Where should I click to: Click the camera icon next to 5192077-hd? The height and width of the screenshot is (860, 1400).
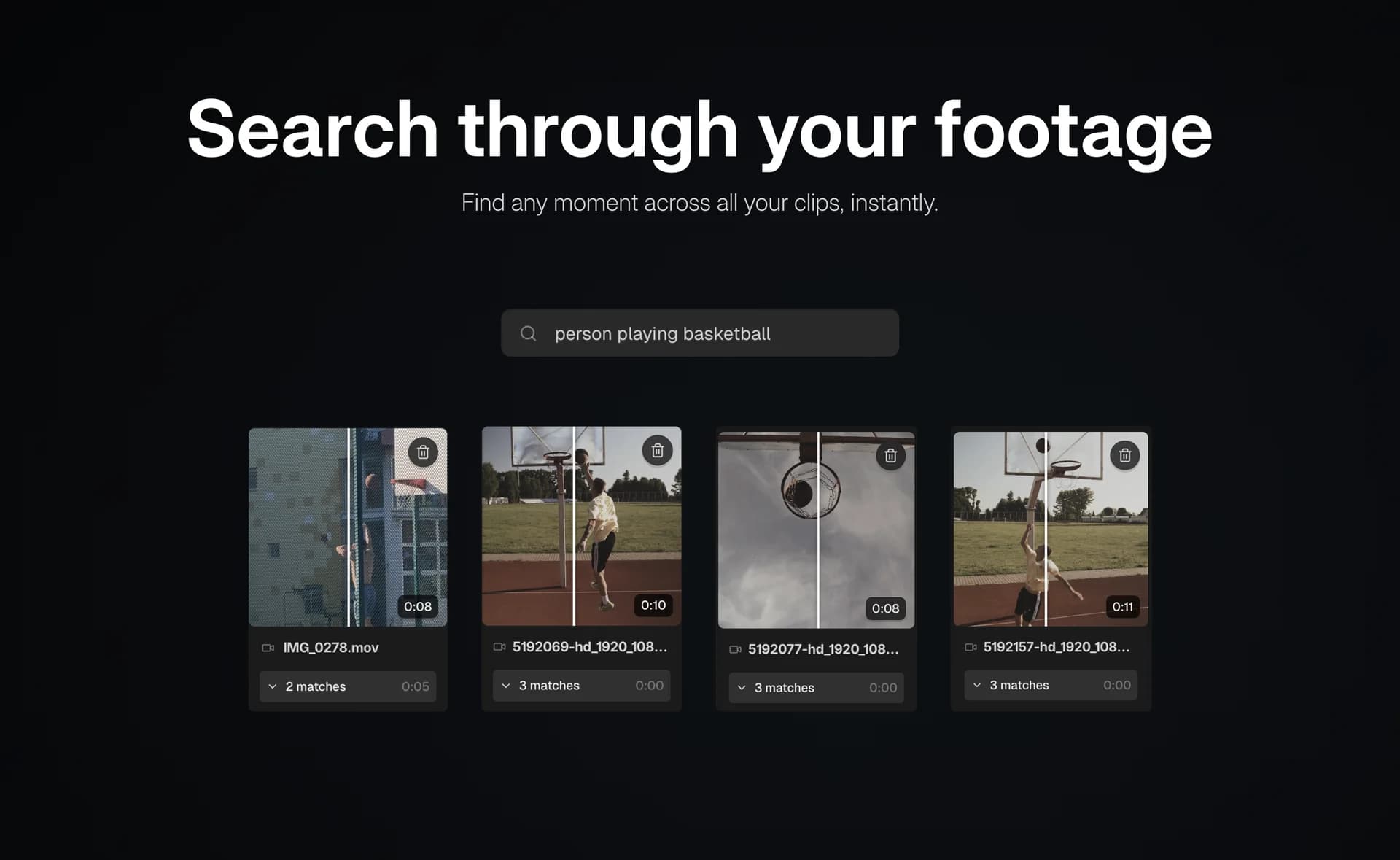click(x=736, y=649)
